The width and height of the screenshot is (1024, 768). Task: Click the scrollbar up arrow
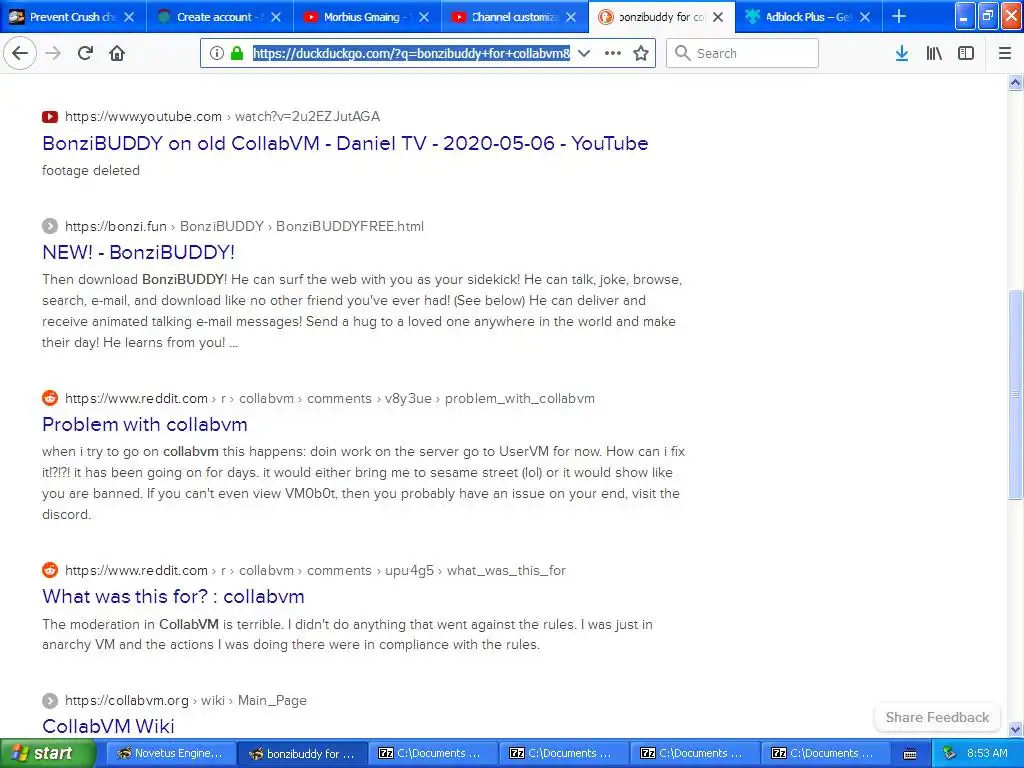tap(1016, 83)
